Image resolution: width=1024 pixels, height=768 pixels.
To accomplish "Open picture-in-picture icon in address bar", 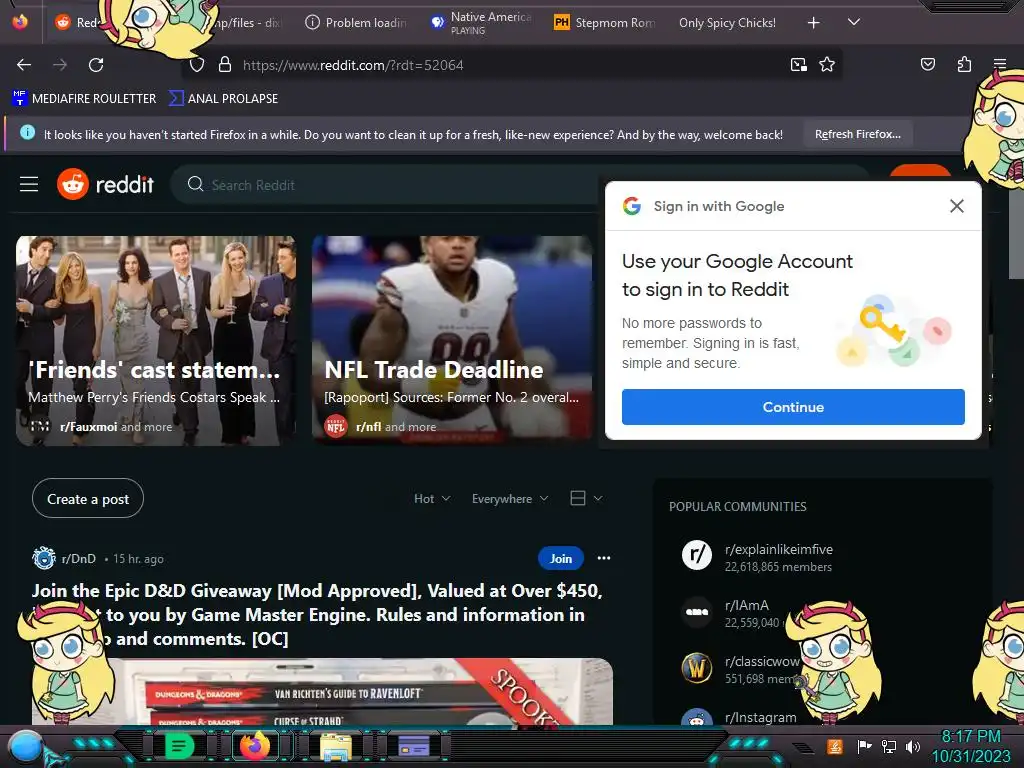I will coord(798,65).
